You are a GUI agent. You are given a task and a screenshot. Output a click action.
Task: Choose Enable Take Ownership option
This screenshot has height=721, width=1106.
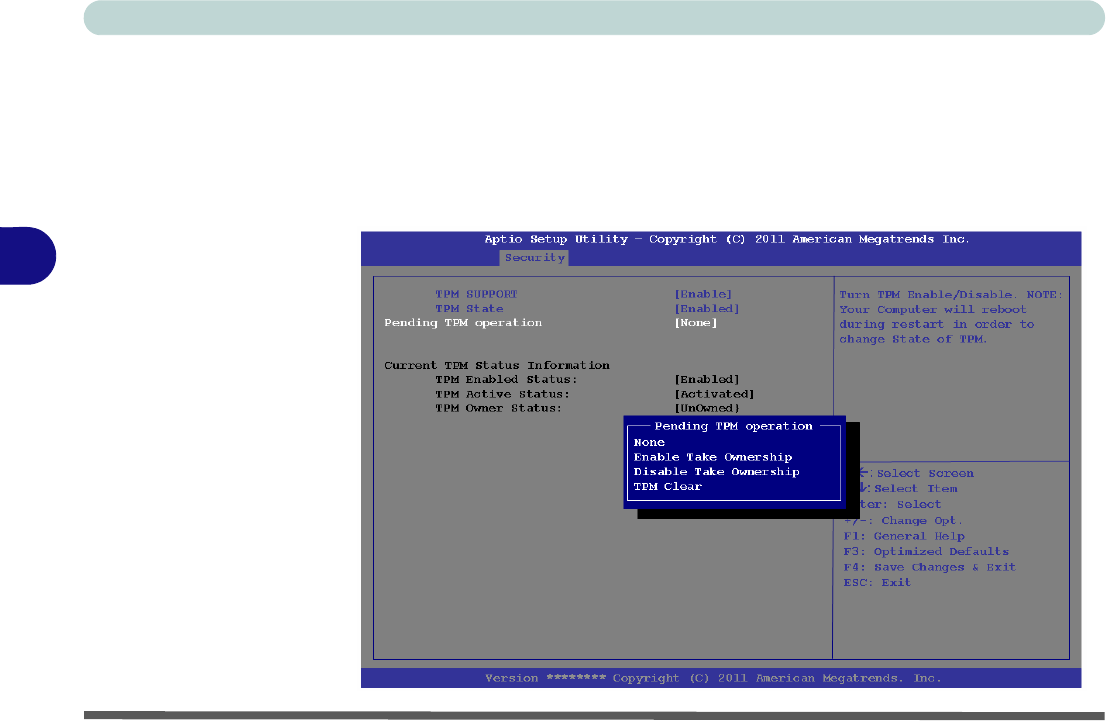(x=712, y=457)
